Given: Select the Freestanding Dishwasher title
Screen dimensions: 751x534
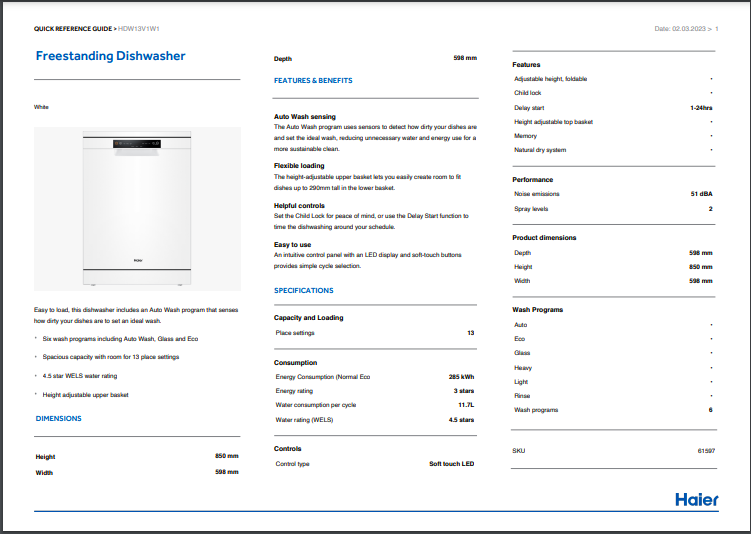Looking at the screenshot, I should [x=110, y=56].
